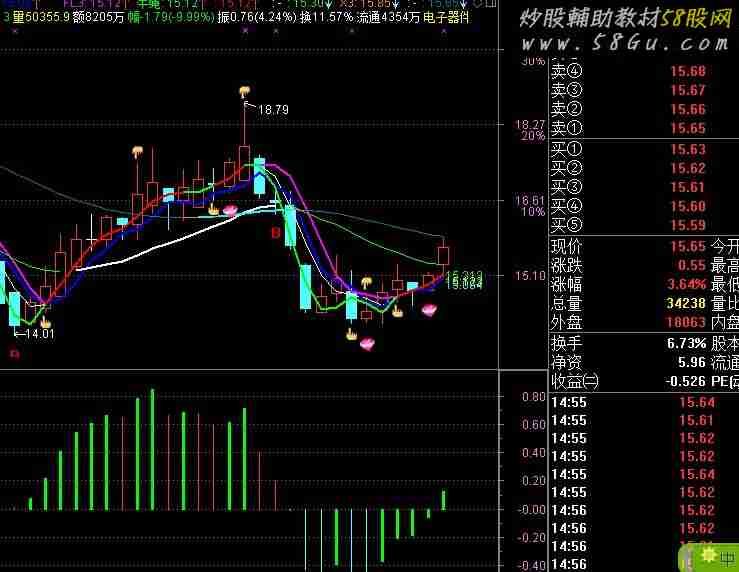Screen dimensions: 739x572
Task: Click the 流通4354万 float shares in the header
Action: 388,18
